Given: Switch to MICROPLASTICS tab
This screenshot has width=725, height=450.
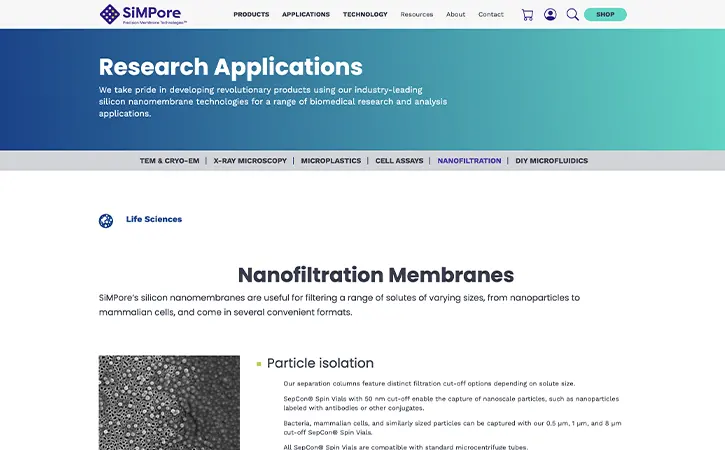Looking at the screenshot, I should tap(331, 160).
